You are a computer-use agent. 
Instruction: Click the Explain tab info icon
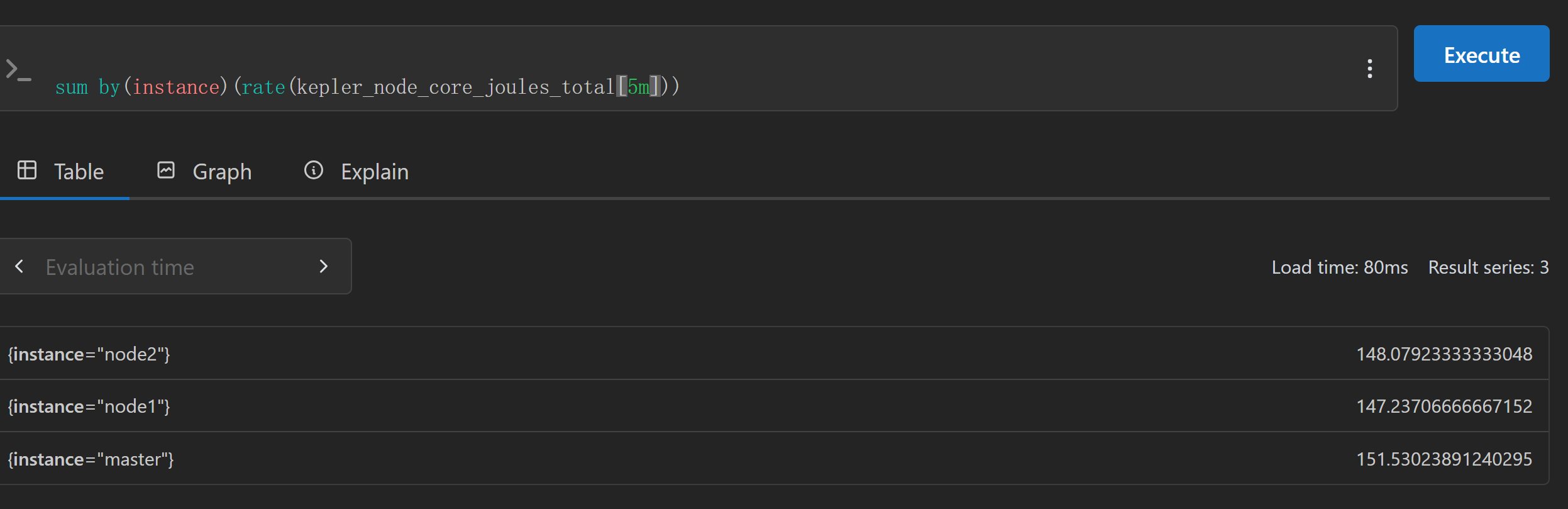click(314, 171)
